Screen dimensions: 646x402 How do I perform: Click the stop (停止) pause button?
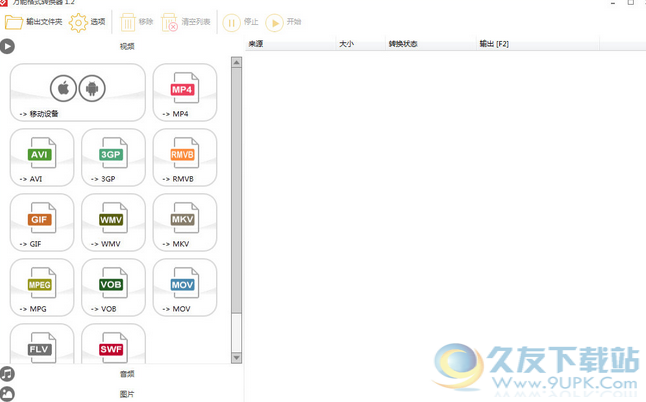click(x=240, y=22)
